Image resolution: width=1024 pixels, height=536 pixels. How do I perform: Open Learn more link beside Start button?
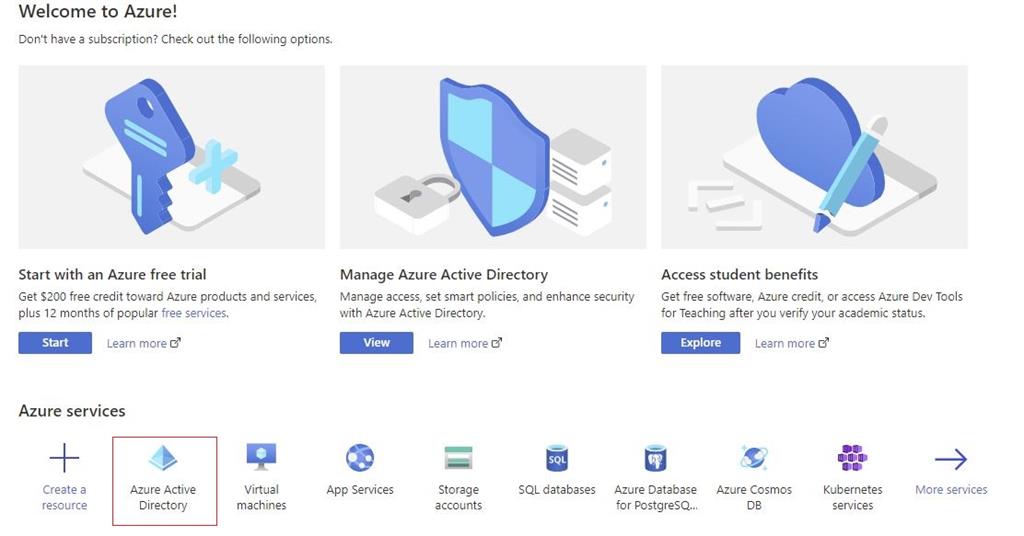[x=143, y=343]
